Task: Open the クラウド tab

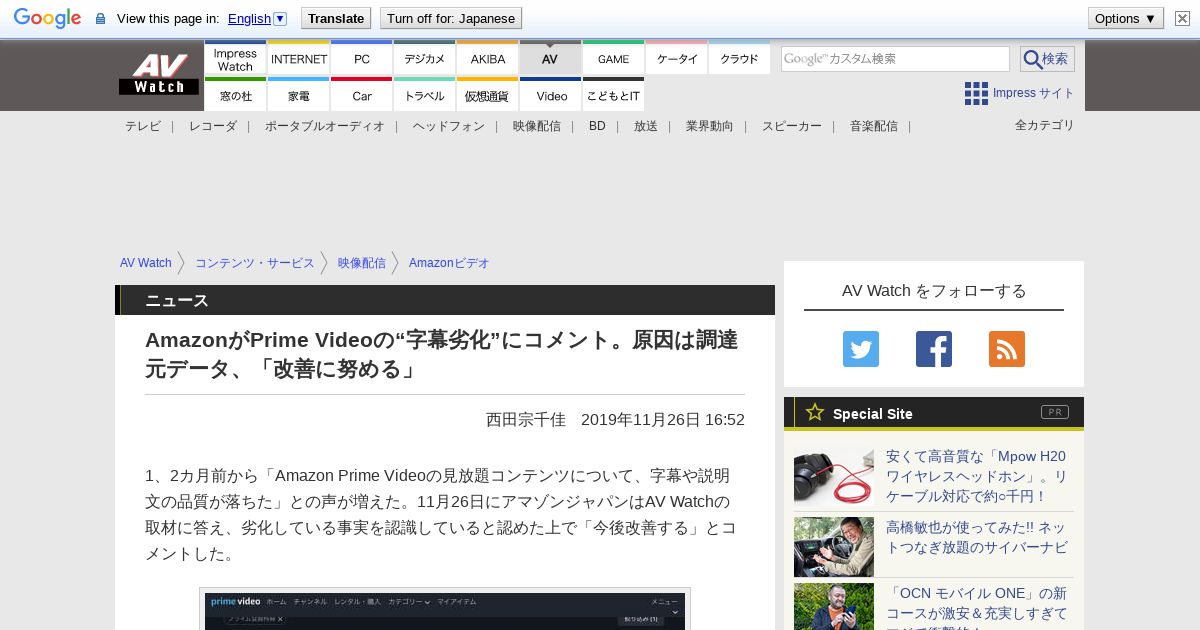Action: tap(740, 59)
